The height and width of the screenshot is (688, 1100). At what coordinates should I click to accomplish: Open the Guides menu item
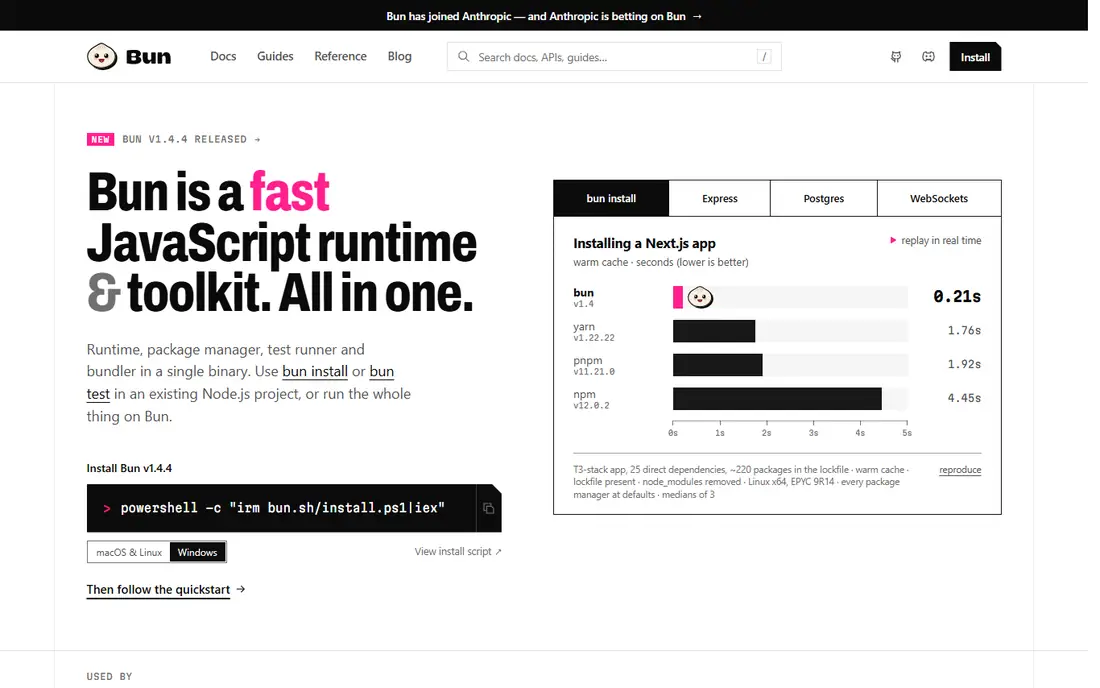(x=275, y=56)
